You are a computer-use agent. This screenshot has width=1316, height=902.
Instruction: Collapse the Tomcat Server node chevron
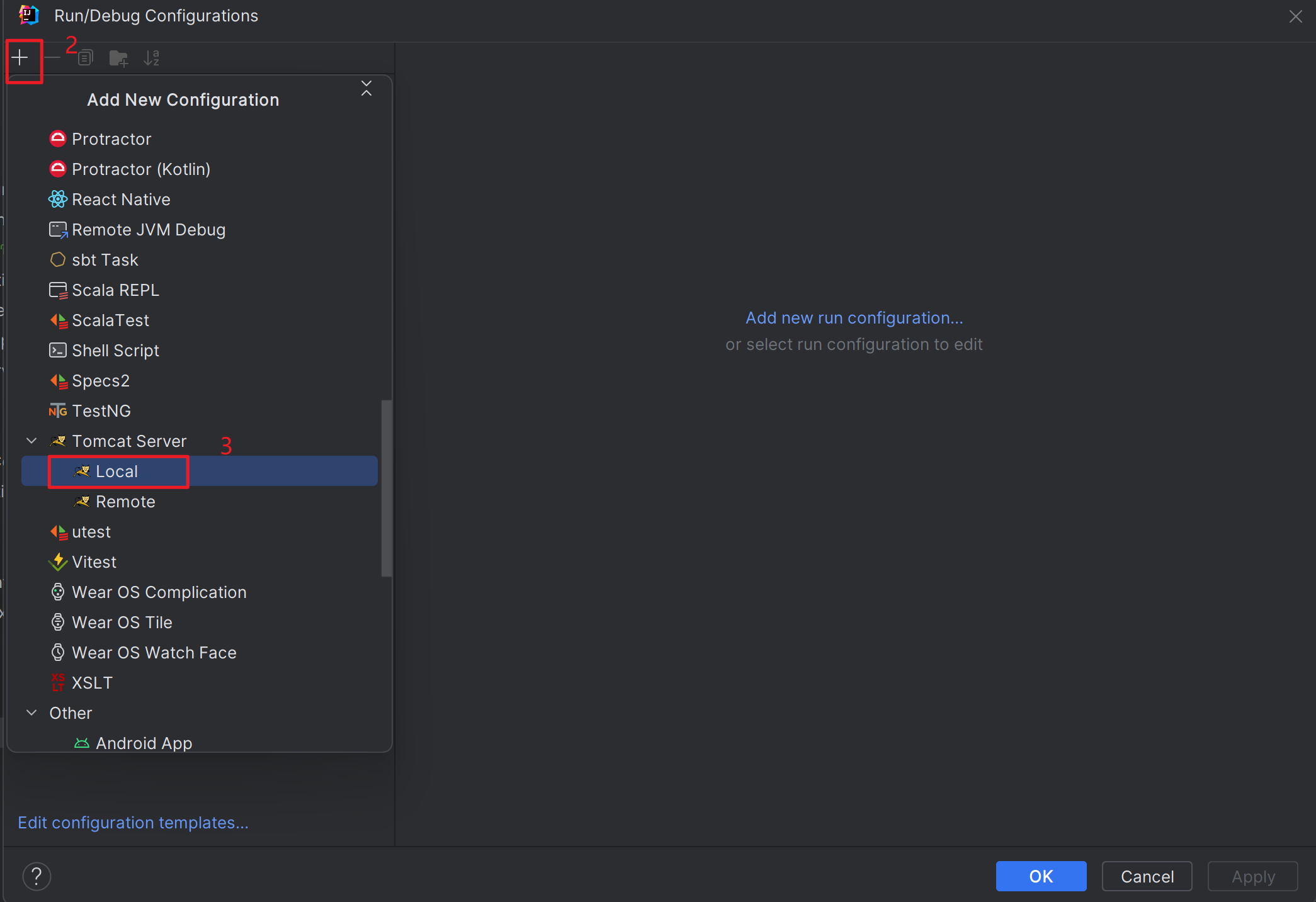tap(31, 441)
